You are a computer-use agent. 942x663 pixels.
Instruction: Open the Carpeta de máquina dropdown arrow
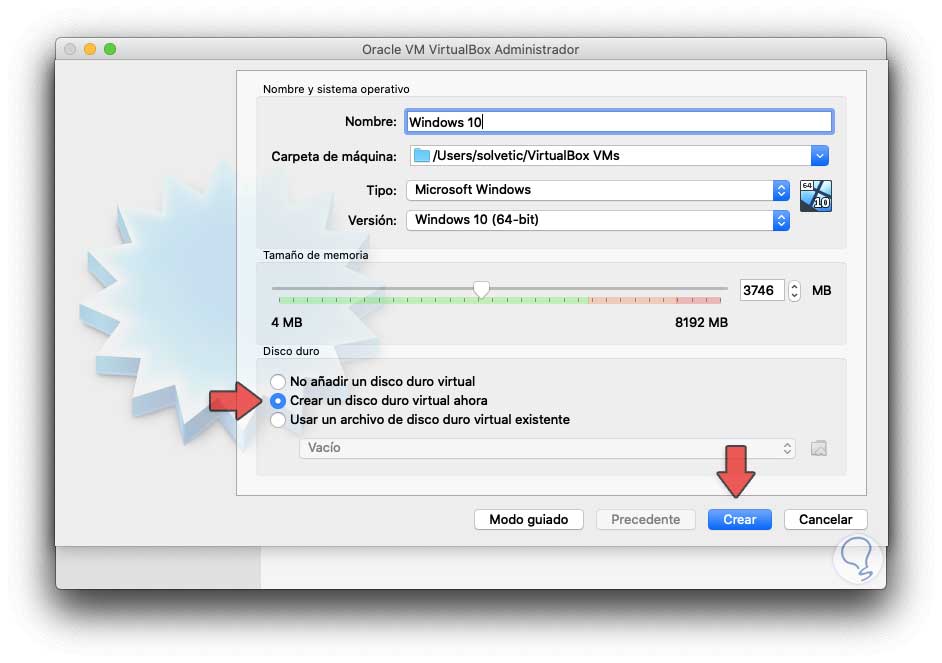[819, 156]
